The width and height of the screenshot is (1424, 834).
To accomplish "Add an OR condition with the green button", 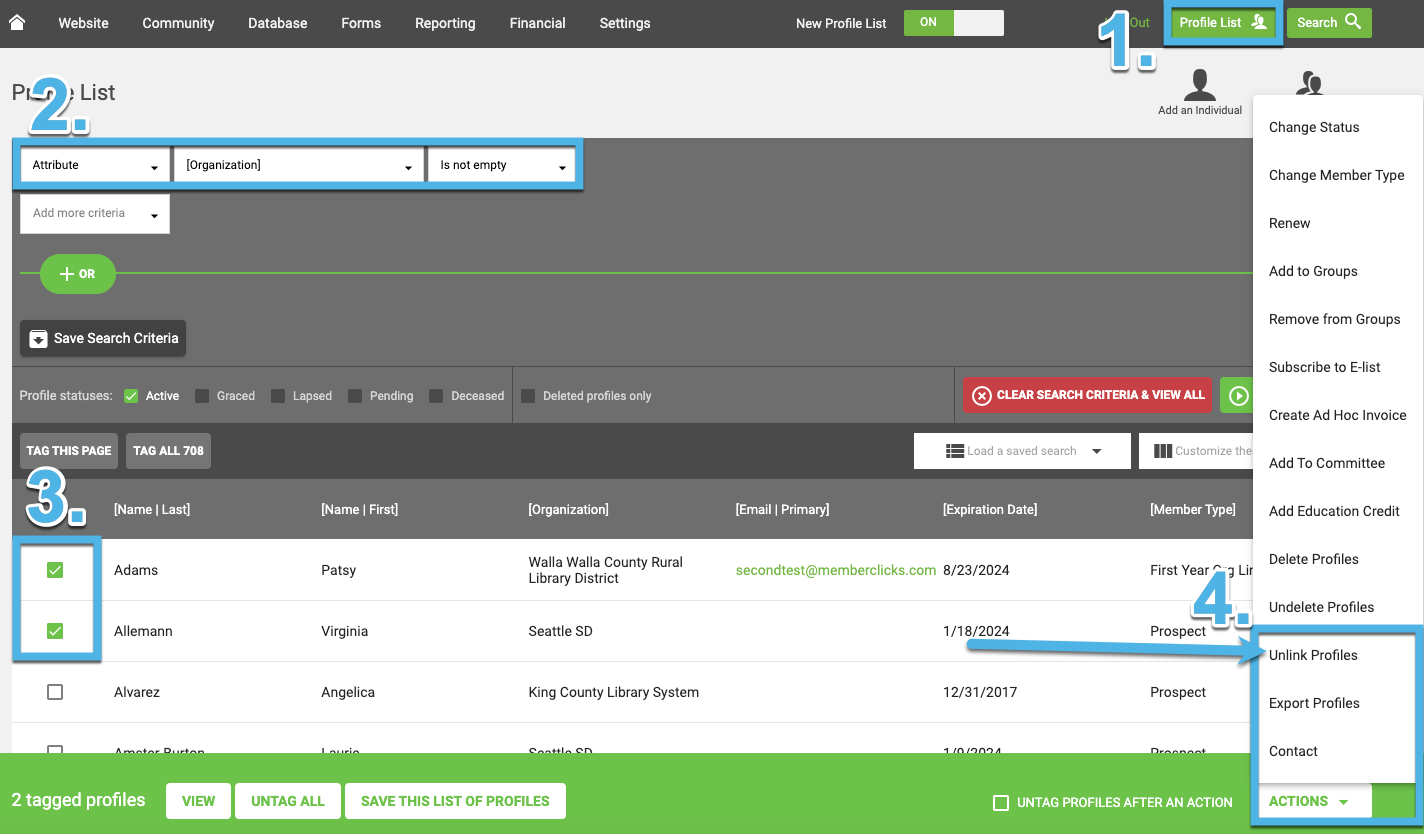I will click(77, 273).
